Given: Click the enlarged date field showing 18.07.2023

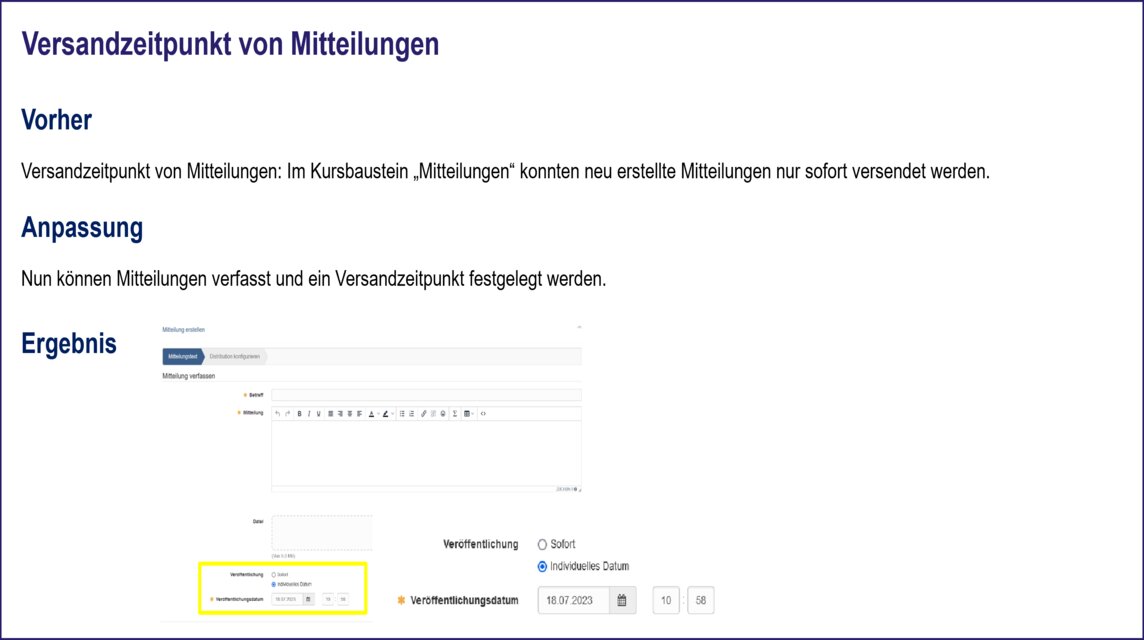Looking at the screenshot, I should [x=574, y=600].
